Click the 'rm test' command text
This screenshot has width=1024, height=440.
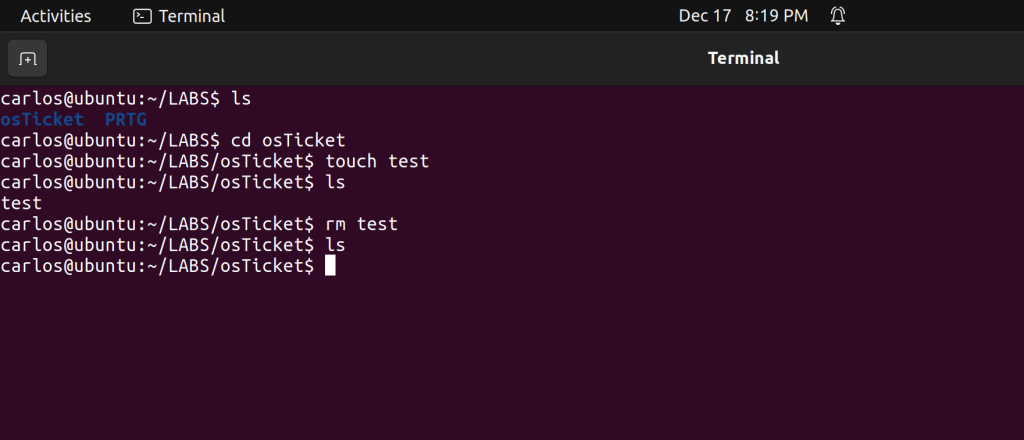(x=361, y=224)
